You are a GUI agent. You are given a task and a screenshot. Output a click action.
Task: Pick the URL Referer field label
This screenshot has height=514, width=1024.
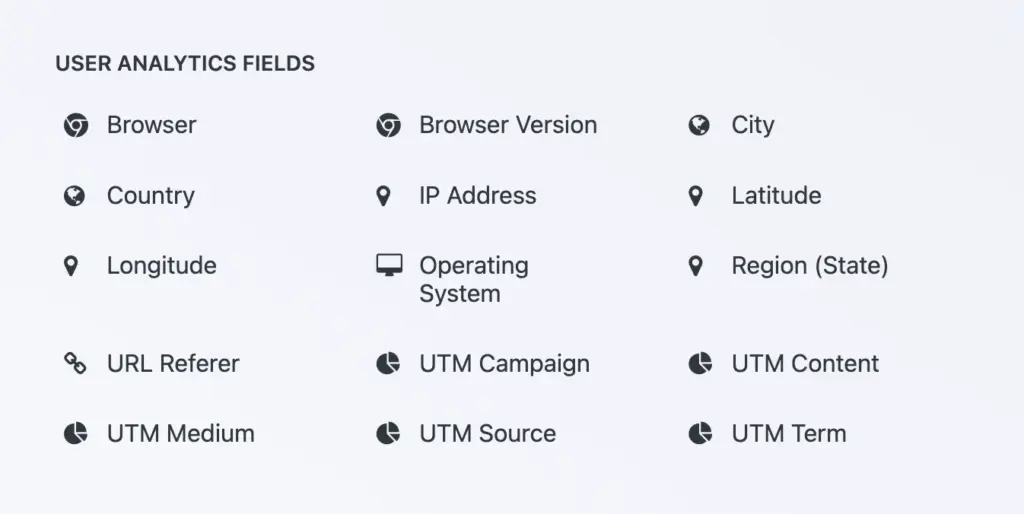173,364
